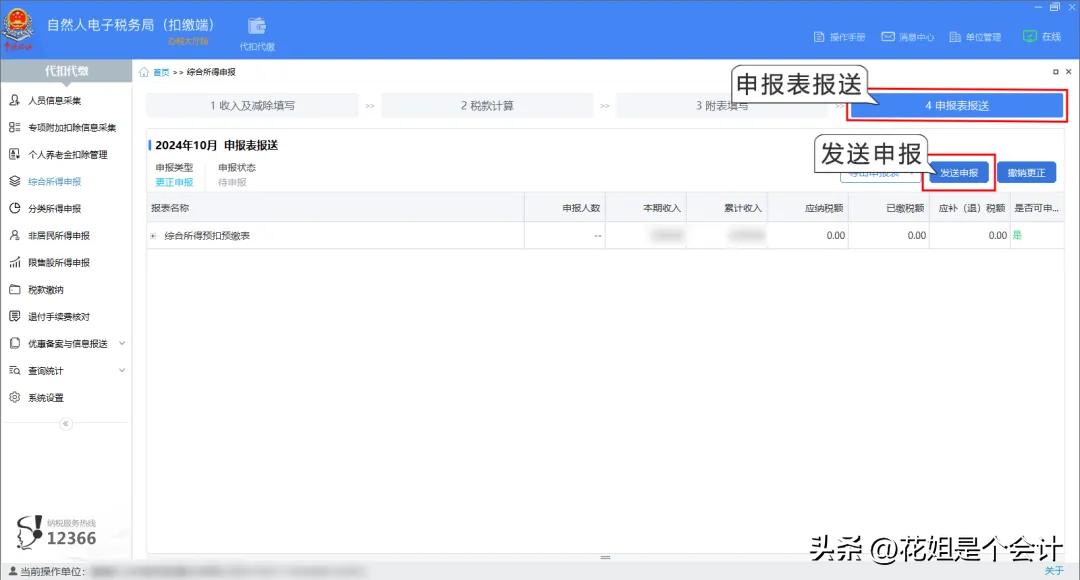
Task: Open 个人养老金扣除管理 module
Action: point(66,154)
